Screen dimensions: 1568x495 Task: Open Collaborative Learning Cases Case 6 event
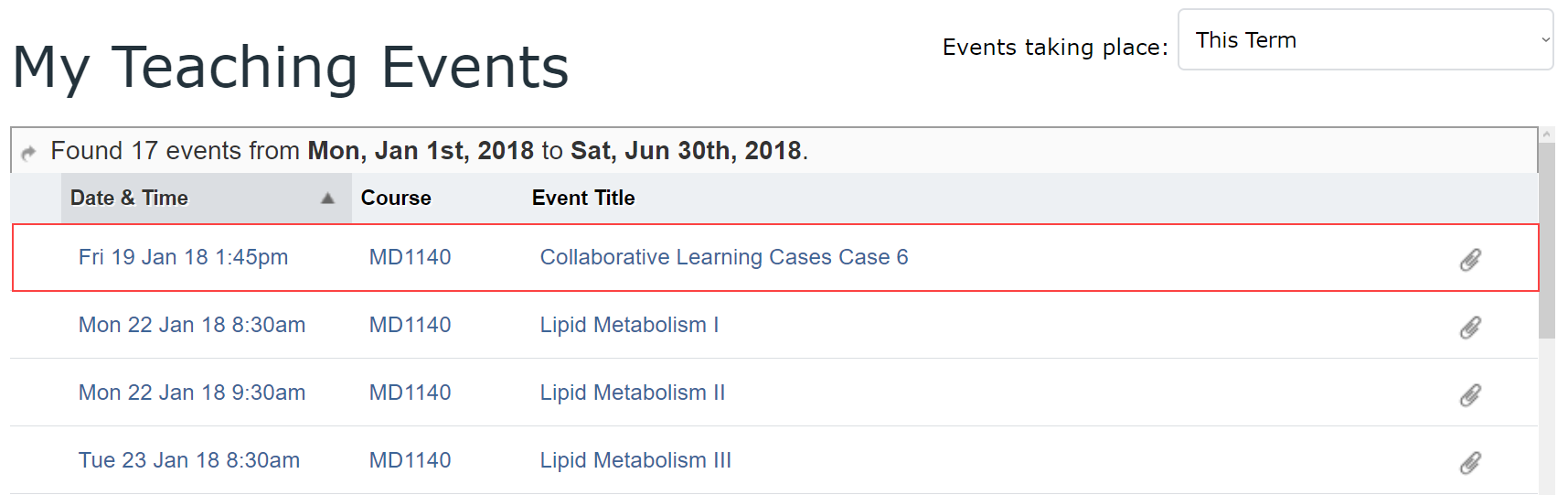(724, 257)
